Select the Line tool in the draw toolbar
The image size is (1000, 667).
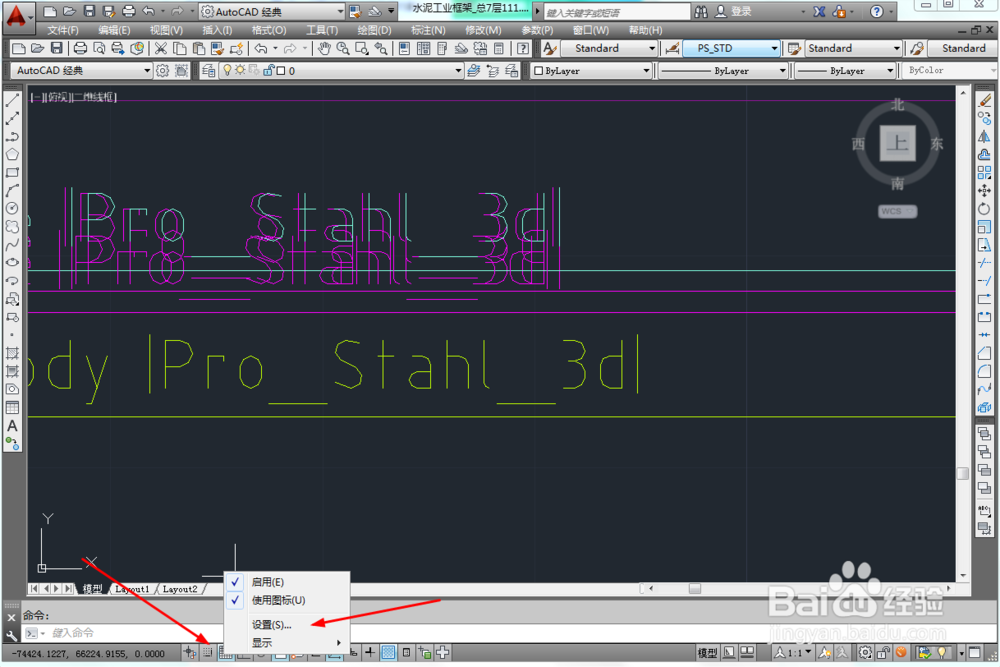point(12,101)
